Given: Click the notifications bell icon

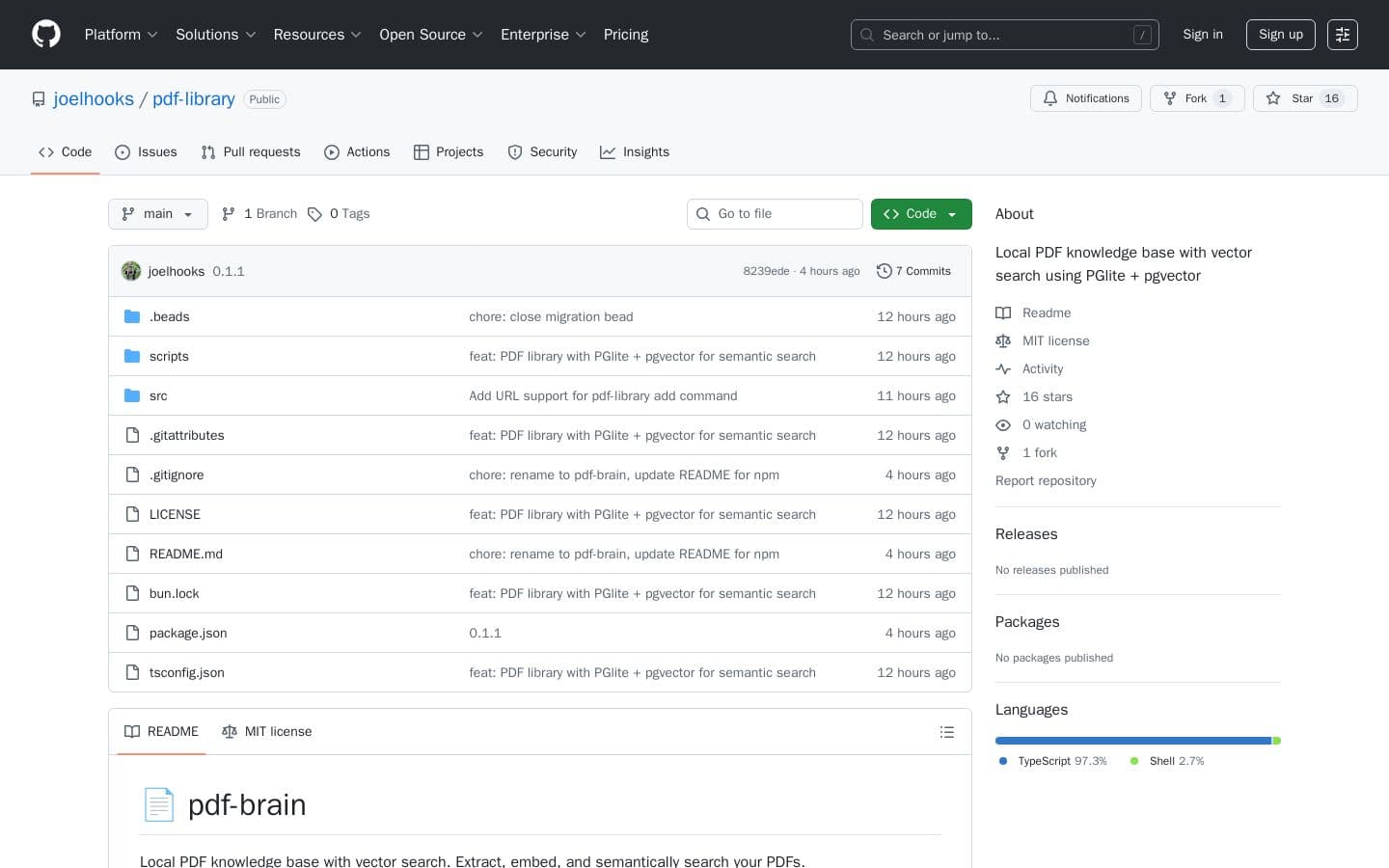Looking at the screenshot, I should click(x=1050, y=98).
